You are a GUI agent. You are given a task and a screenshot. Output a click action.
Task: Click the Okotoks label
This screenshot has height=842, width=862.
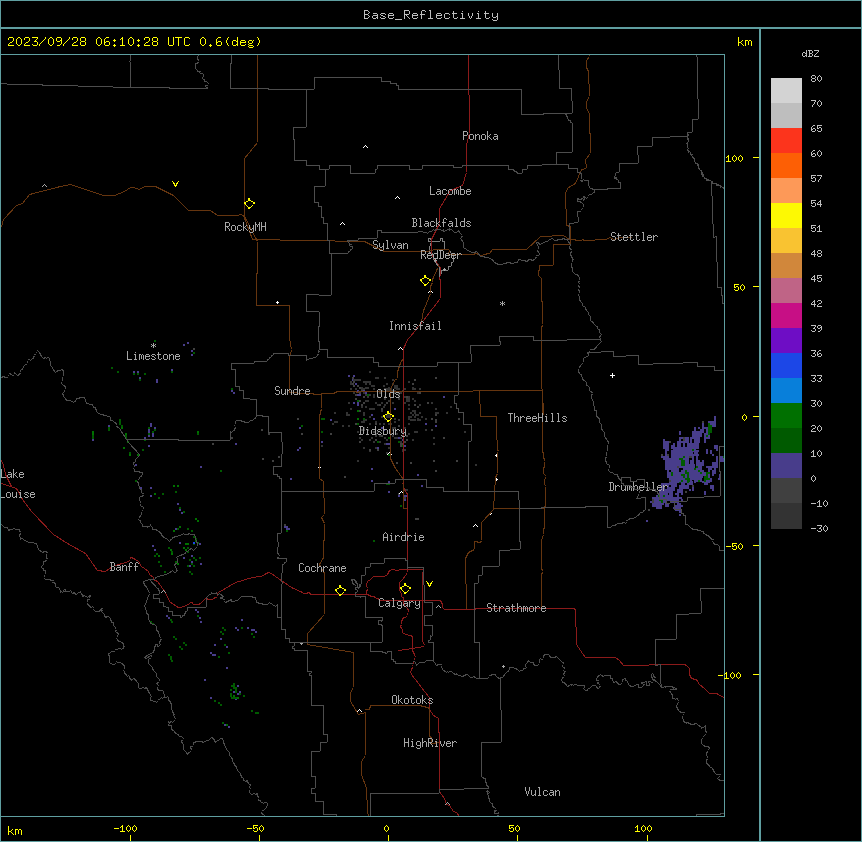[412, 700]
